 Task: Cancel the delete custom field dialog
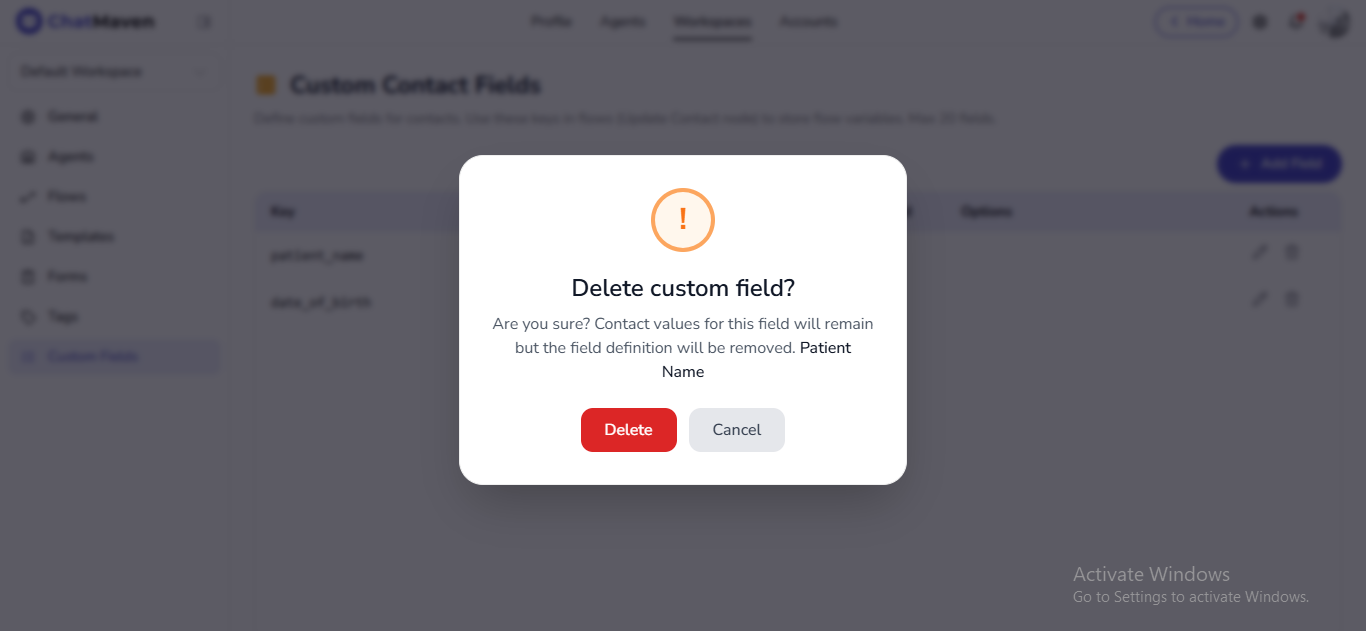point(736,429)
